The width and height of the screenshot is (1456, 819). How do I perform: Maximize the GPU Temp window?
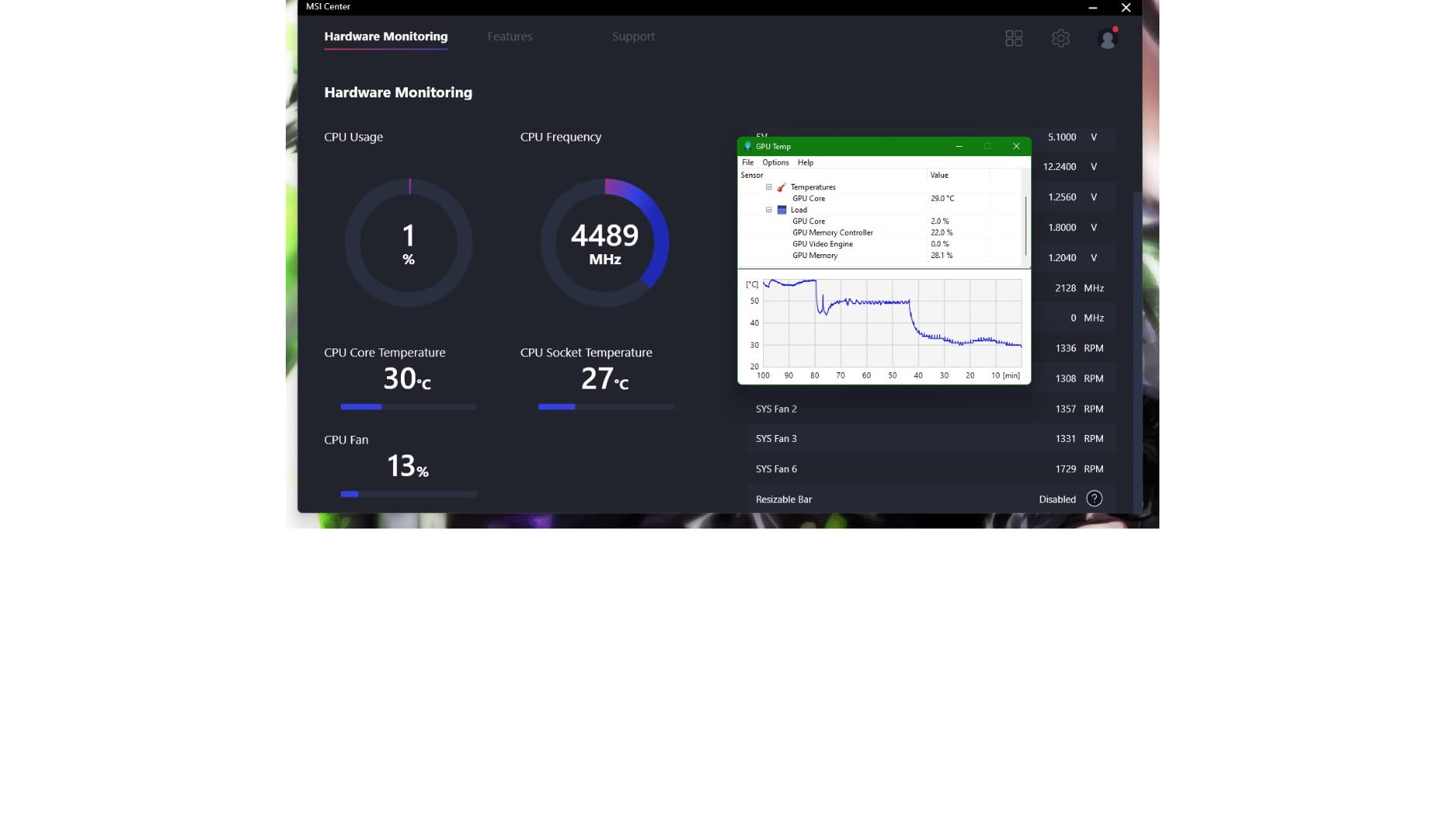(987, 146)
